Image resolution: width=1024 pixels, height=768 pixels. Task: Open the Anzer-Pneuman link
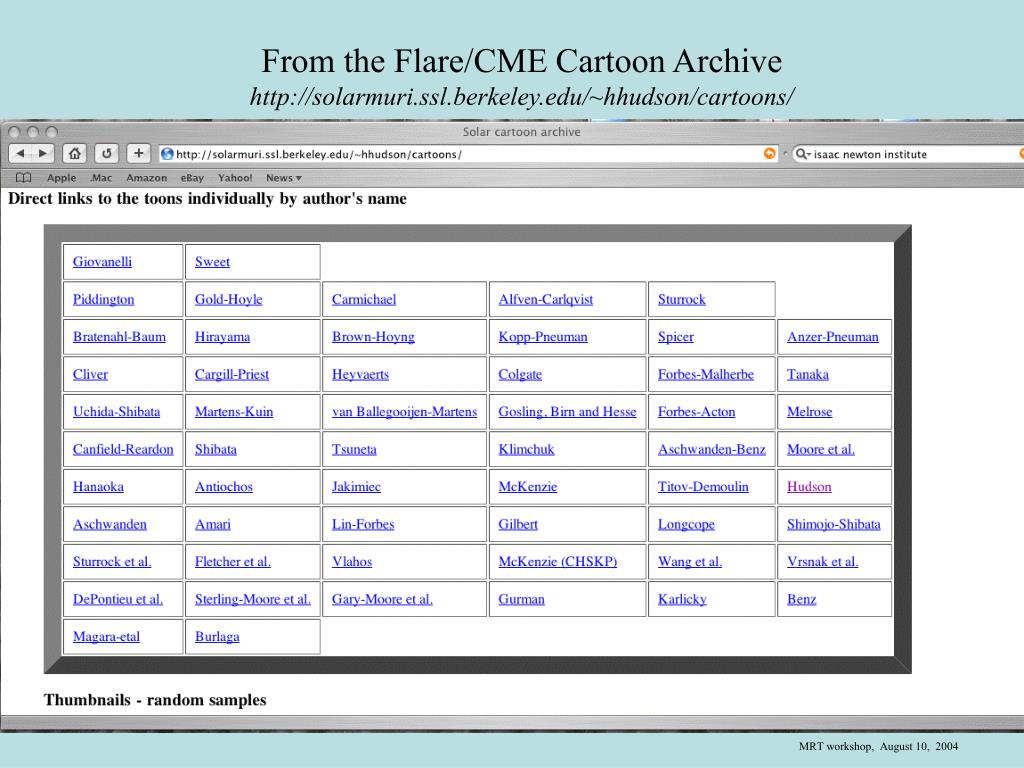(x=833, y=337)
